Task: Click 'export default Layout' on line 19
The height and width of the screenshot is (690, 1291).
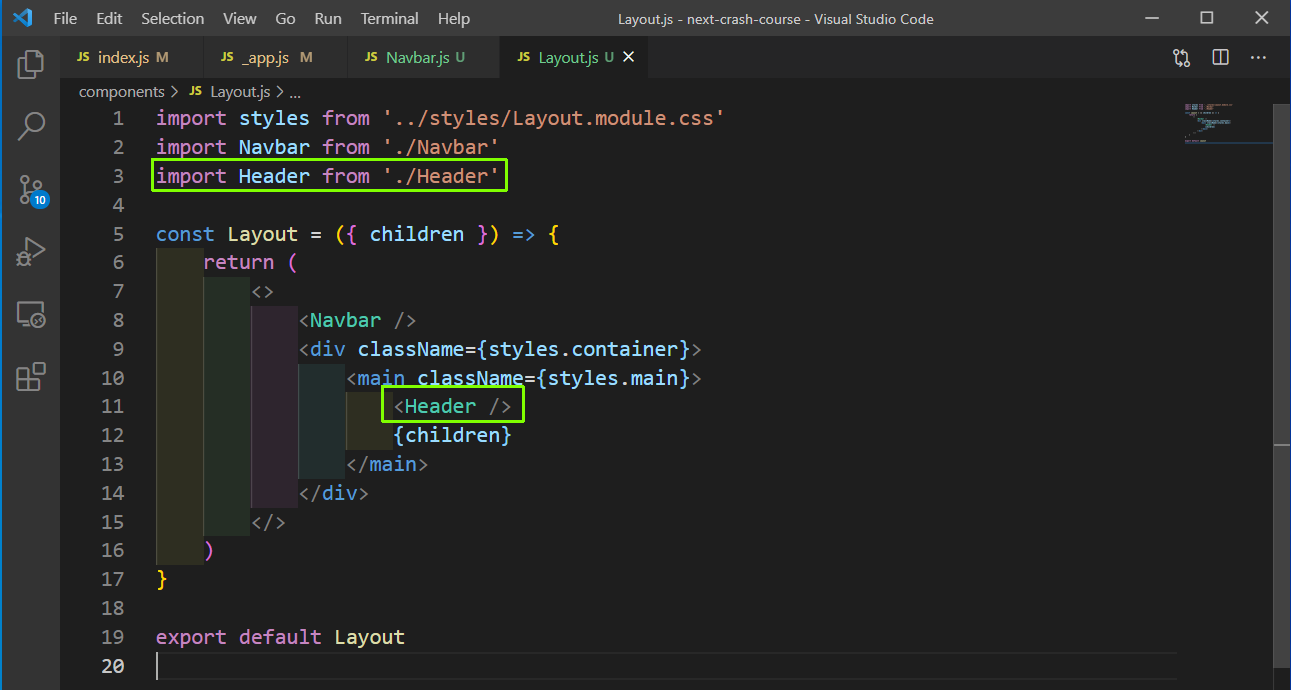Action: [x=280, y=637]
